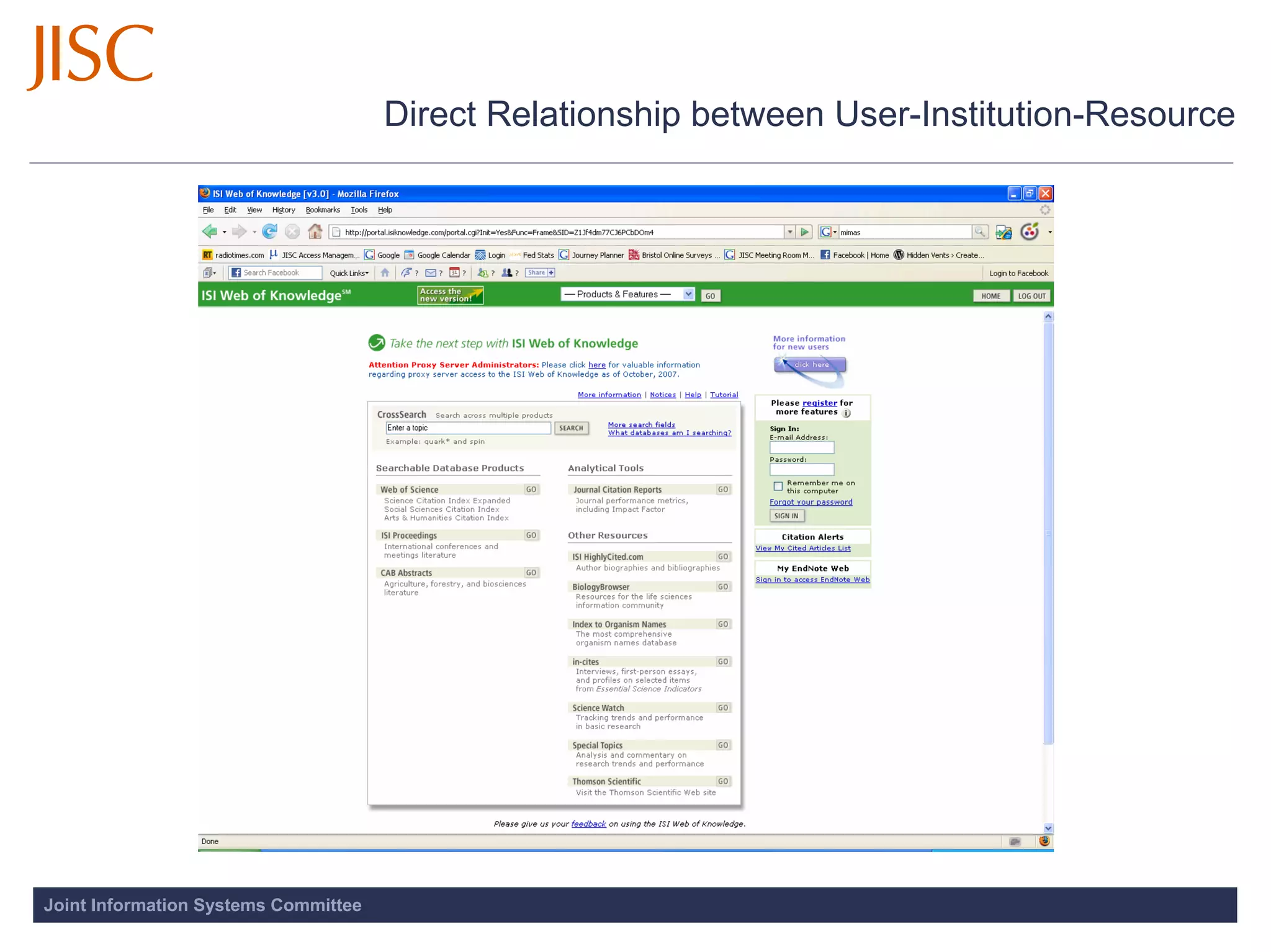
Task: Click in the Password field
Action: click(802, 470)
